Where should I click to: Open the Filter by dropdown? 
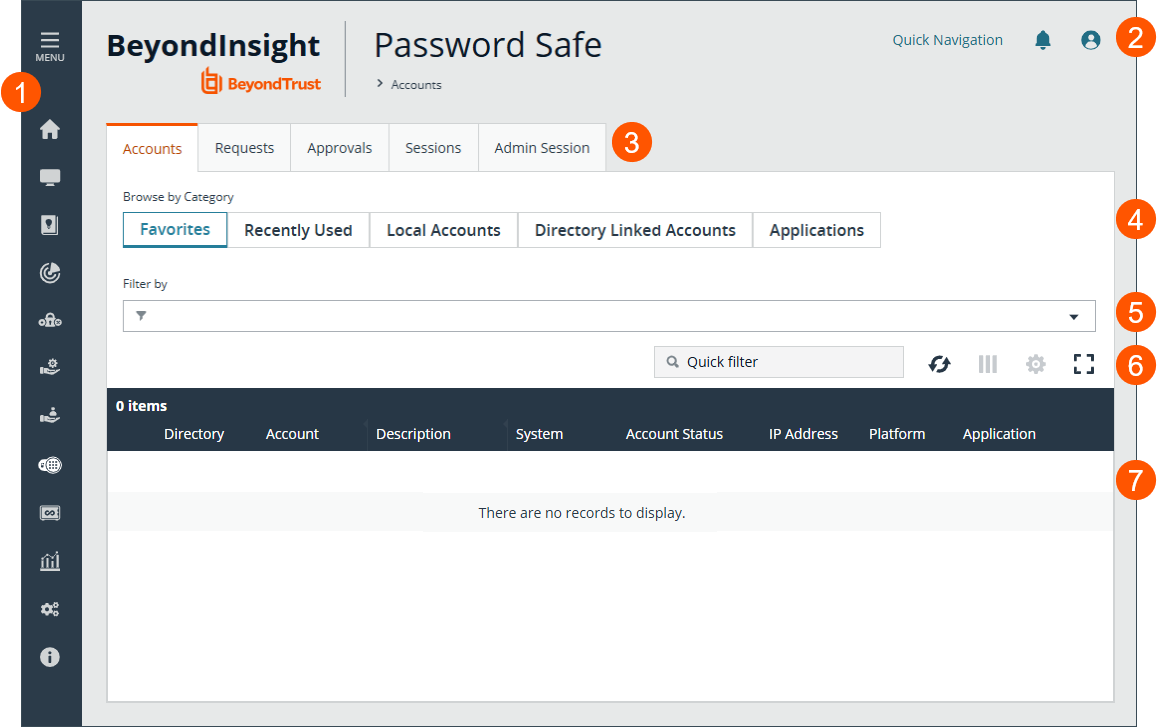(1074, 315)
